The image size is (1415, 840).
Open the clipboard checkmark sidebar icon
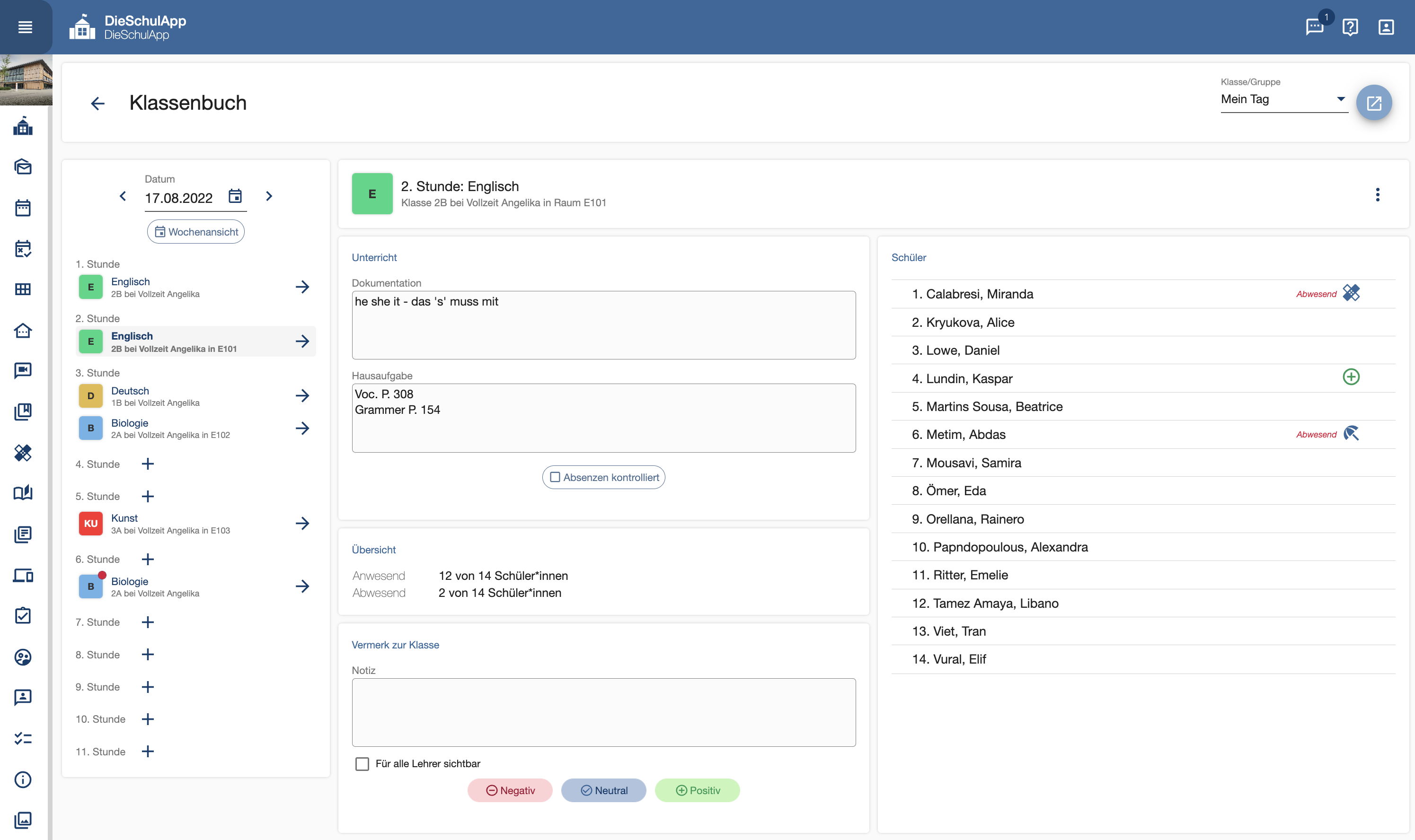(x=23, y=616)
